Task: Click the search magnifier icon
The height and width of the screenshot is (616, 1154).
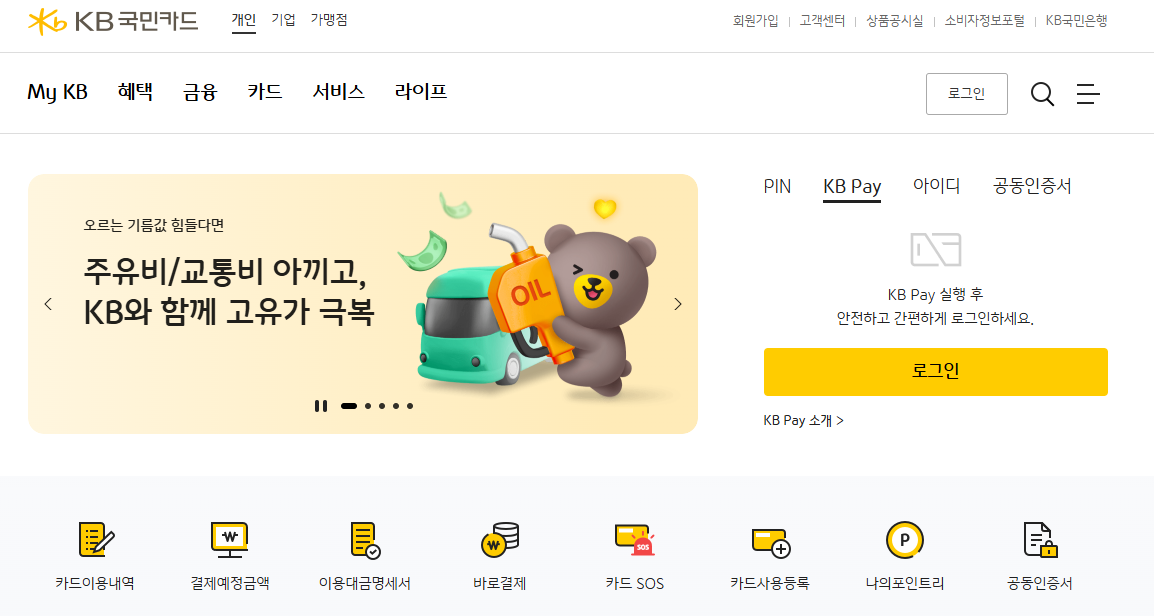Action: click(x=1042, y=93)
